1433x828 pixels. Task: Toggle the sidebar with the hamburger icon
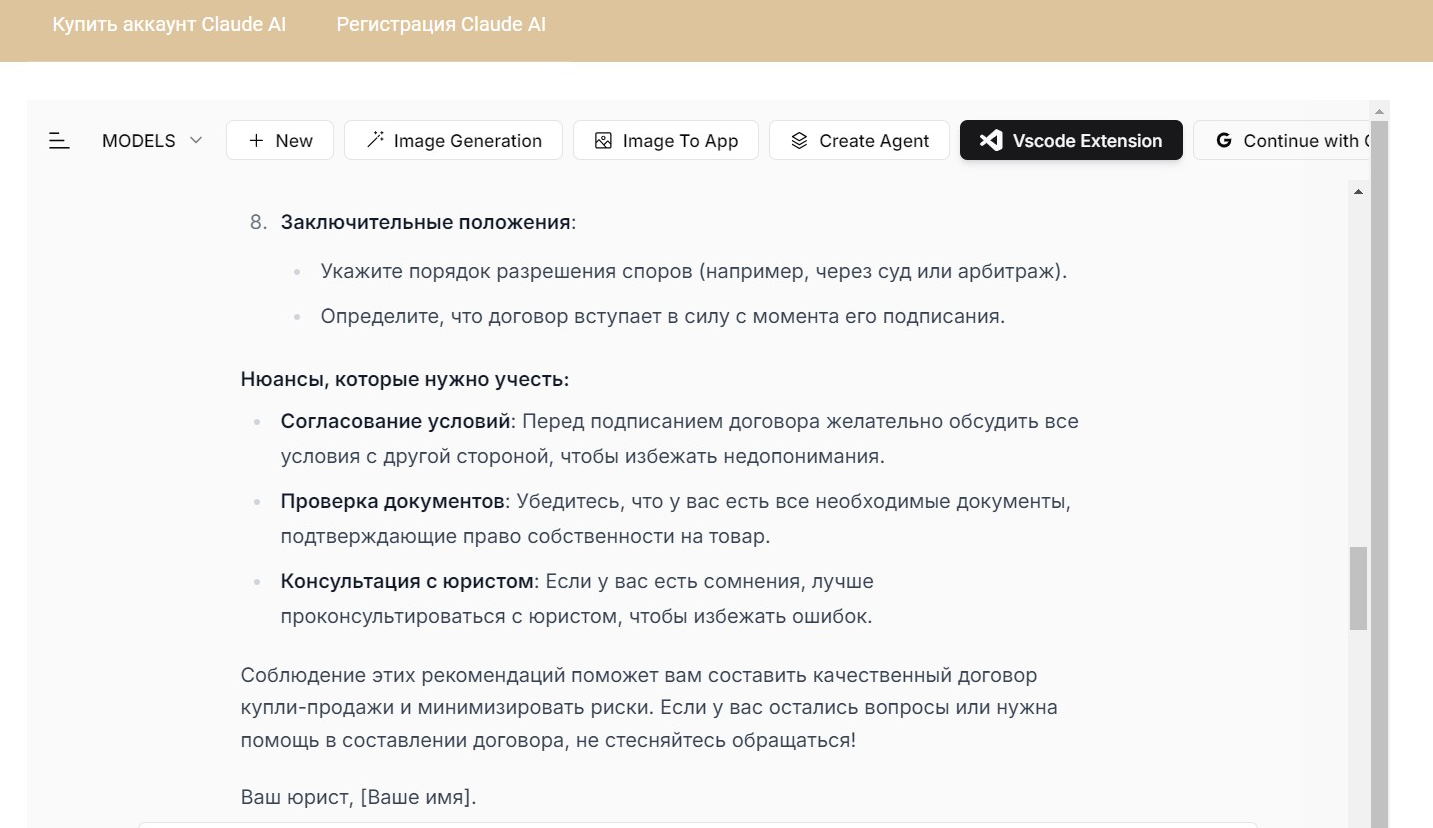click(60, 141)
